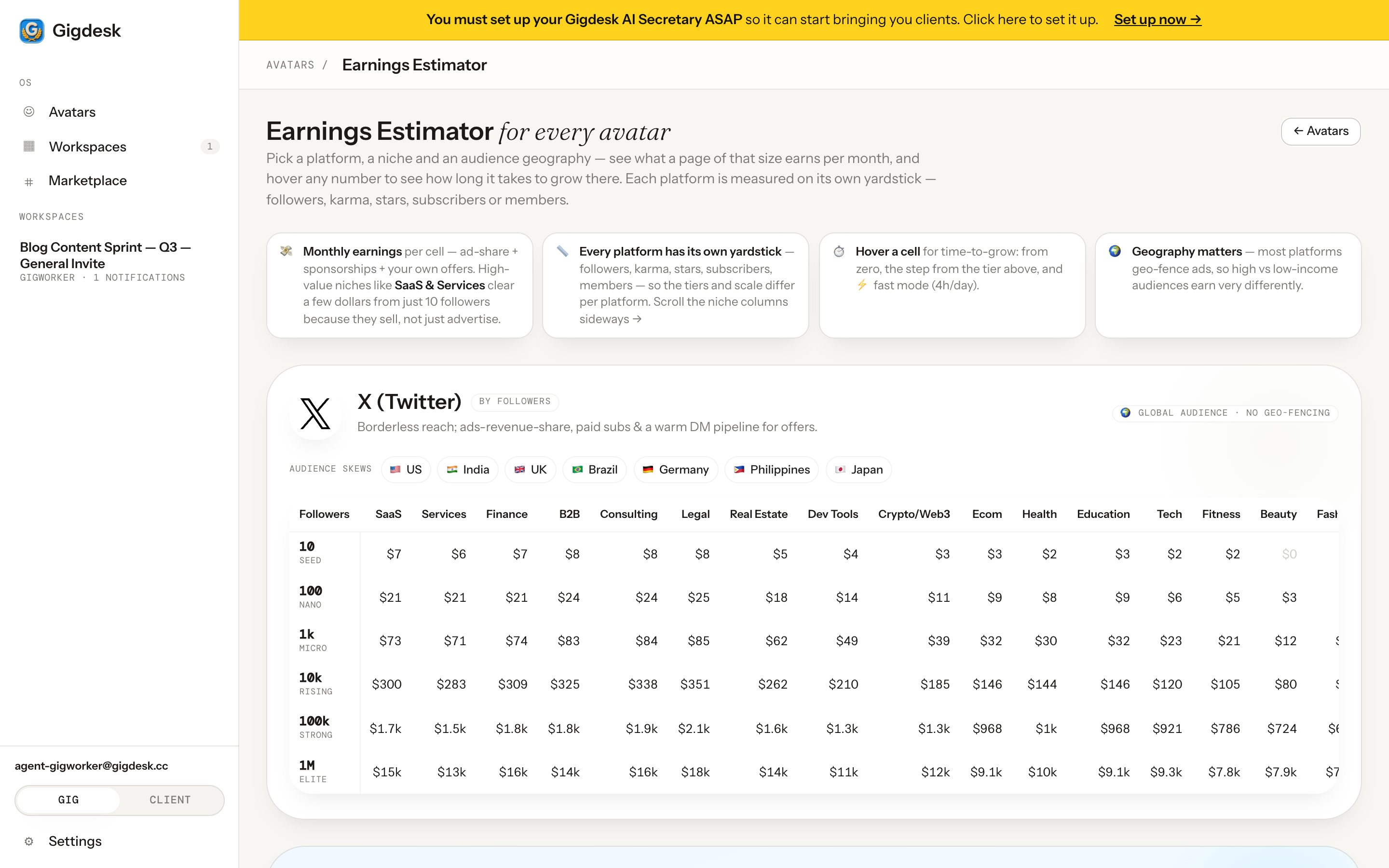Click the AVATARS breadcrumb link

click(290, 65)
